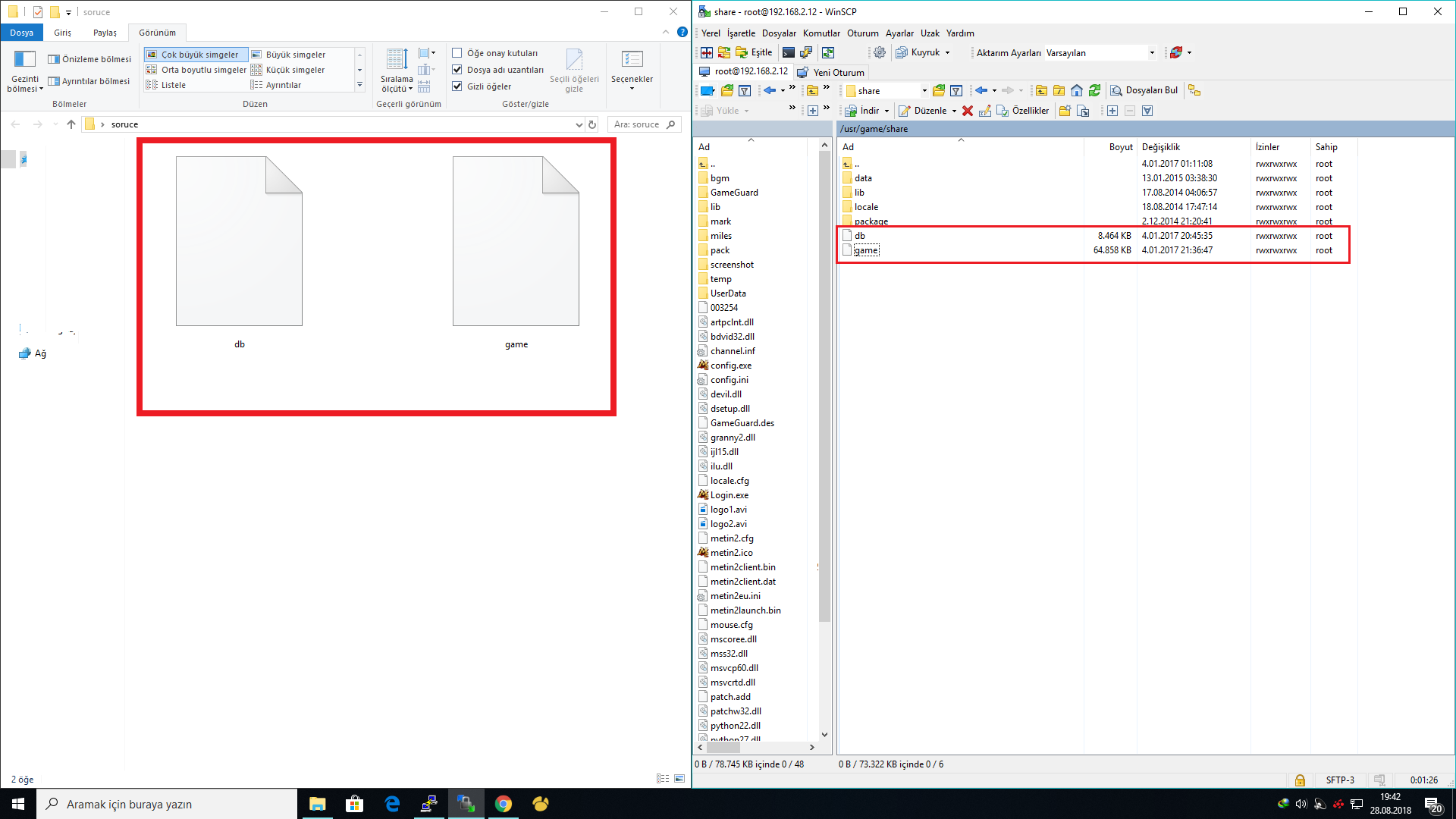Click the local Open Directory icon
The height and width of the screenshot is (819, 1456).
727,90
